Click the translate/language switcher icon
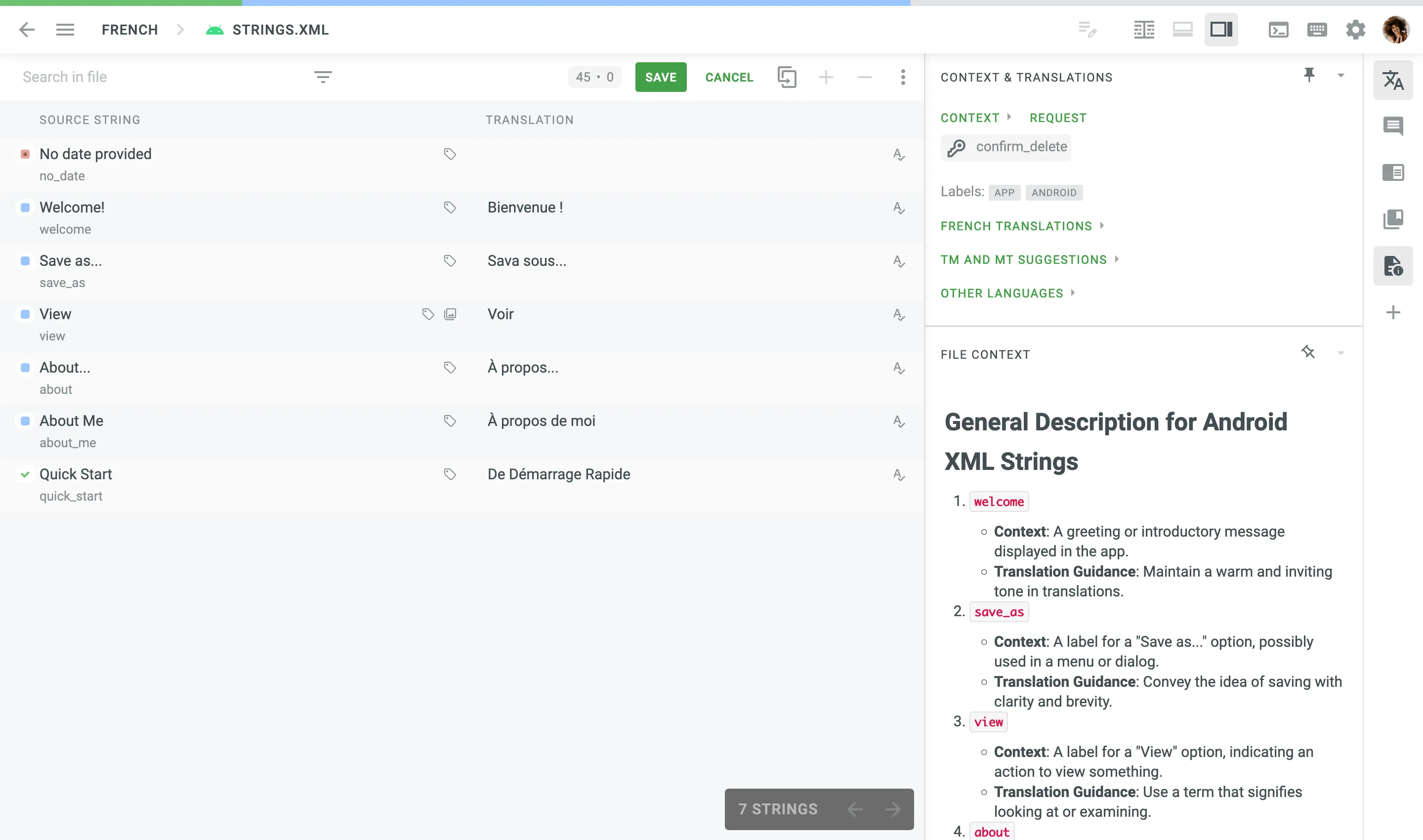Viewport: 1423px width, 840px height. coord(1393,79)
